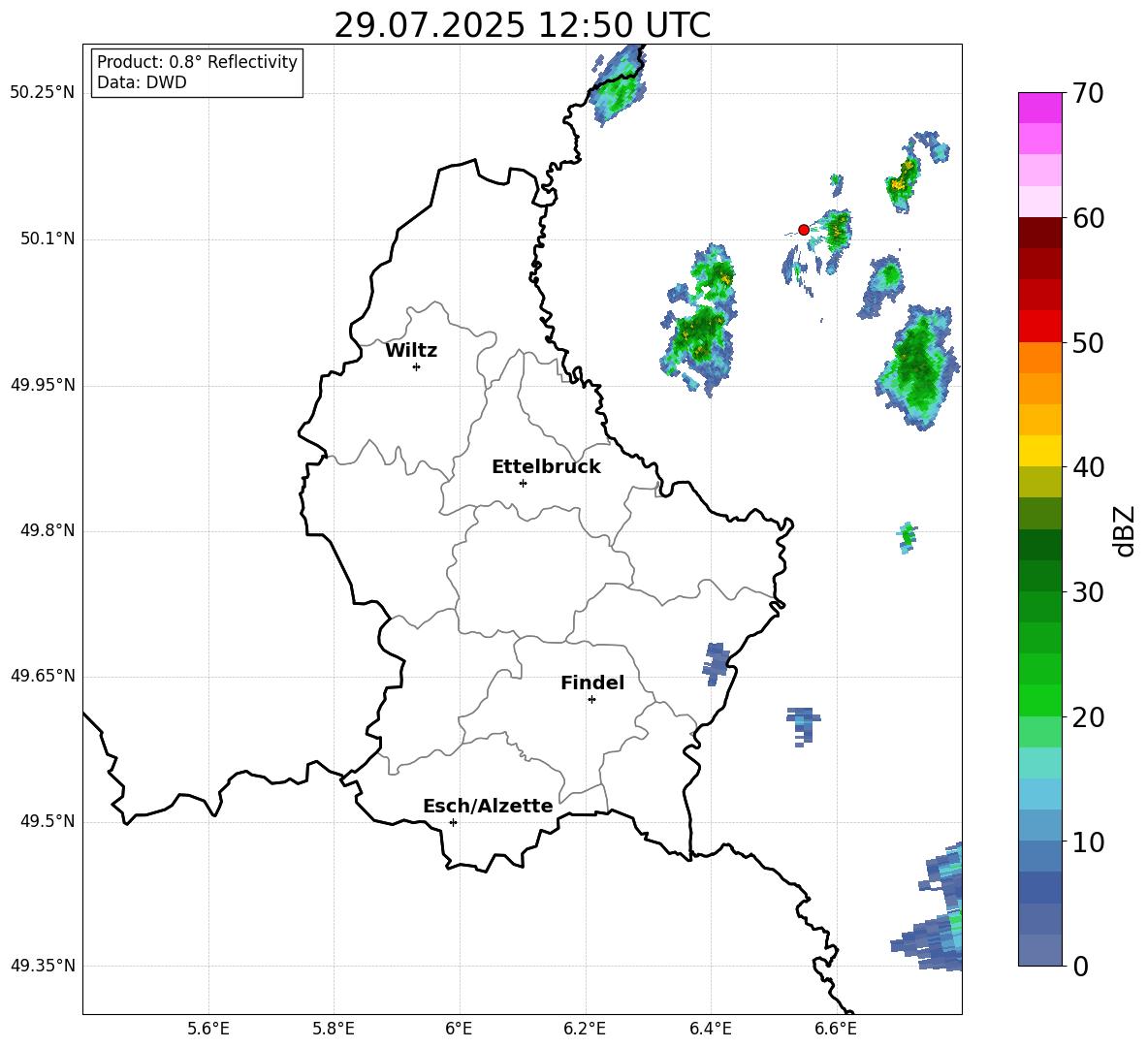1148x1048 pixels.
Task: Click the 40 tick on the colorbar
Action: pyautogui.click(x=1088, y=467)
